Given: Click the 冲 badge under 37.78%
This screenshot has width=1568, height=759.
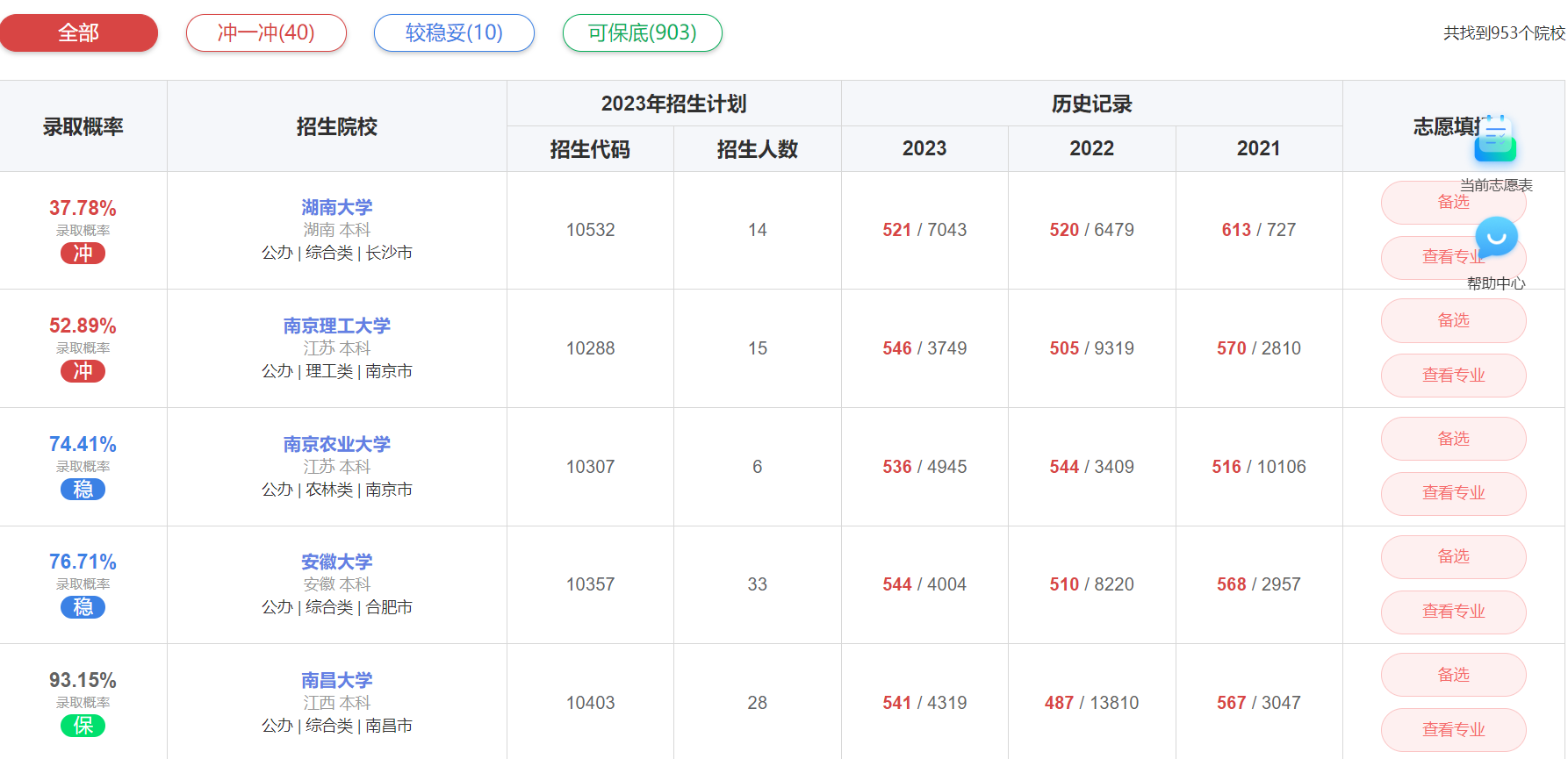Looking at the screenshot, I should coord(83,254).
